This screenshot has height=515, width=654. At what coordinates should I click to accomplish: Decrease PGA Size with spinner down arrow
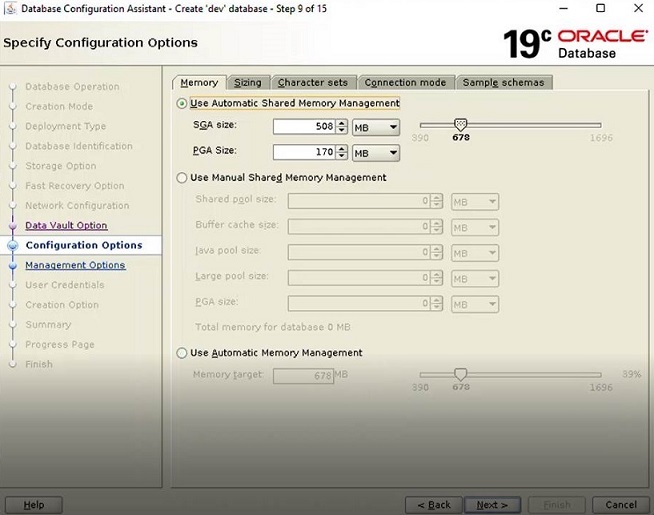(x=342, y=155)
